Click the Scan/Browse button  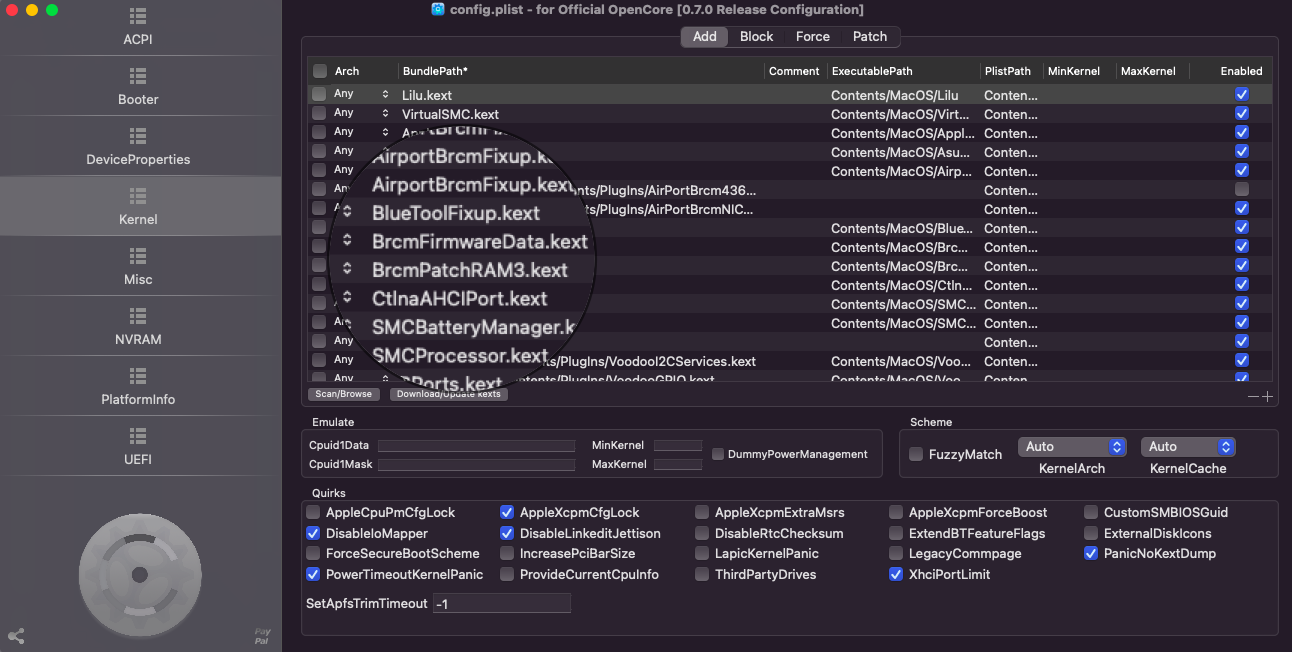343,394
